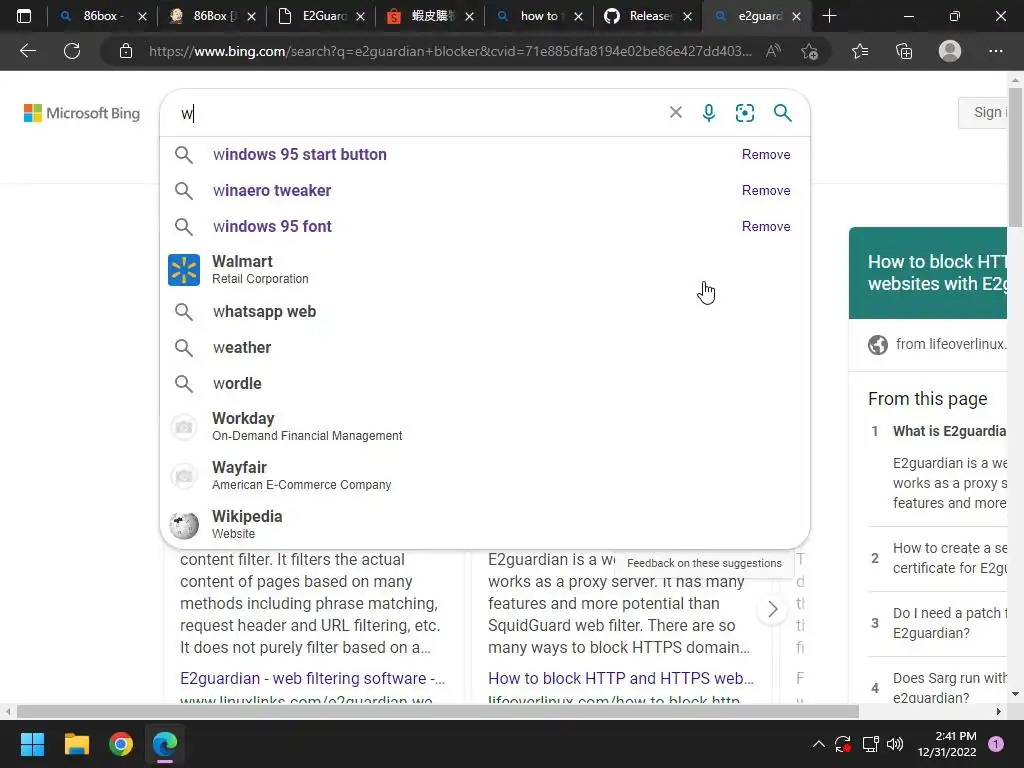Open the taskbar clock and date
The height and width of the screenshot is (768, 1024).
pyautogui.click(x=946, y=744)
